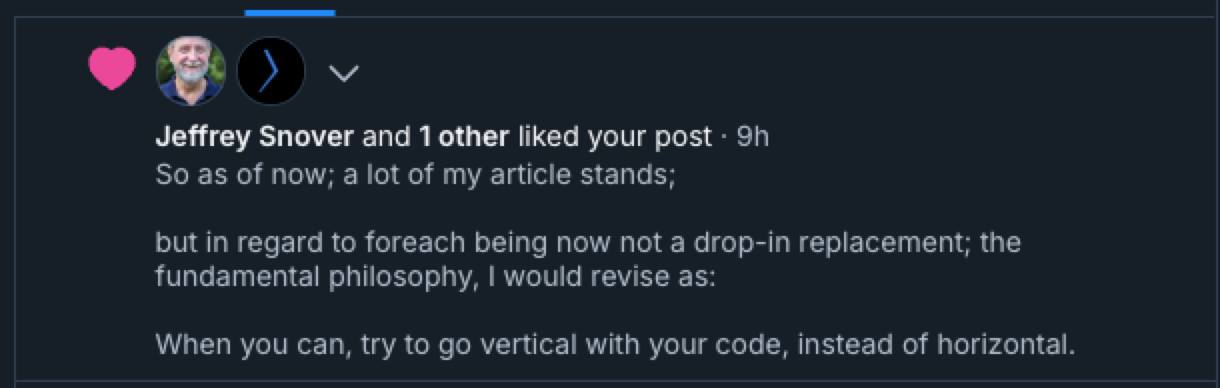Click the '1 other' bold text
The width and height of the screenshot is (1220, 388).
464,136
